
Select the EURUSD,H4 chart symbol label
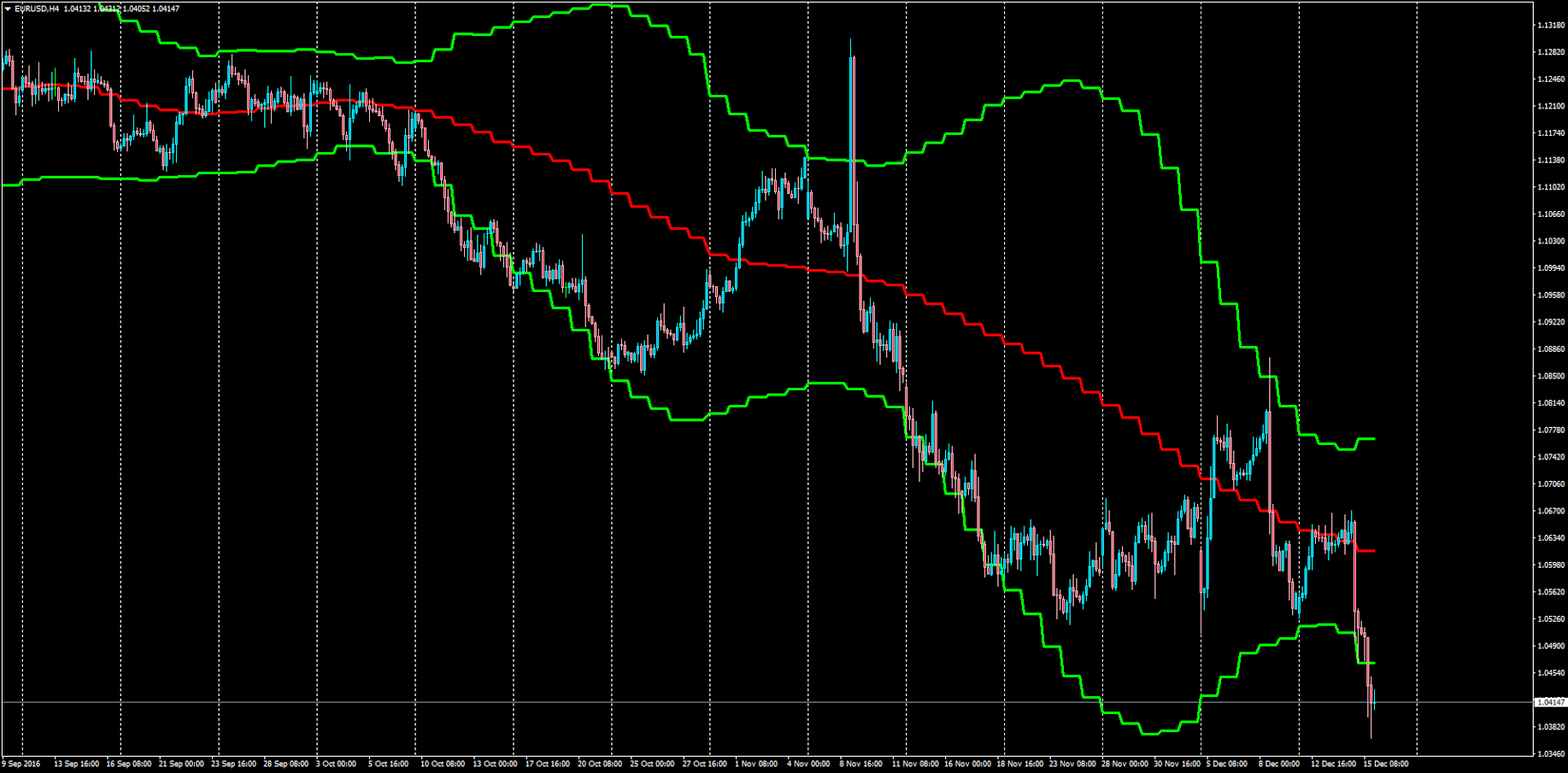click(37, 9)
